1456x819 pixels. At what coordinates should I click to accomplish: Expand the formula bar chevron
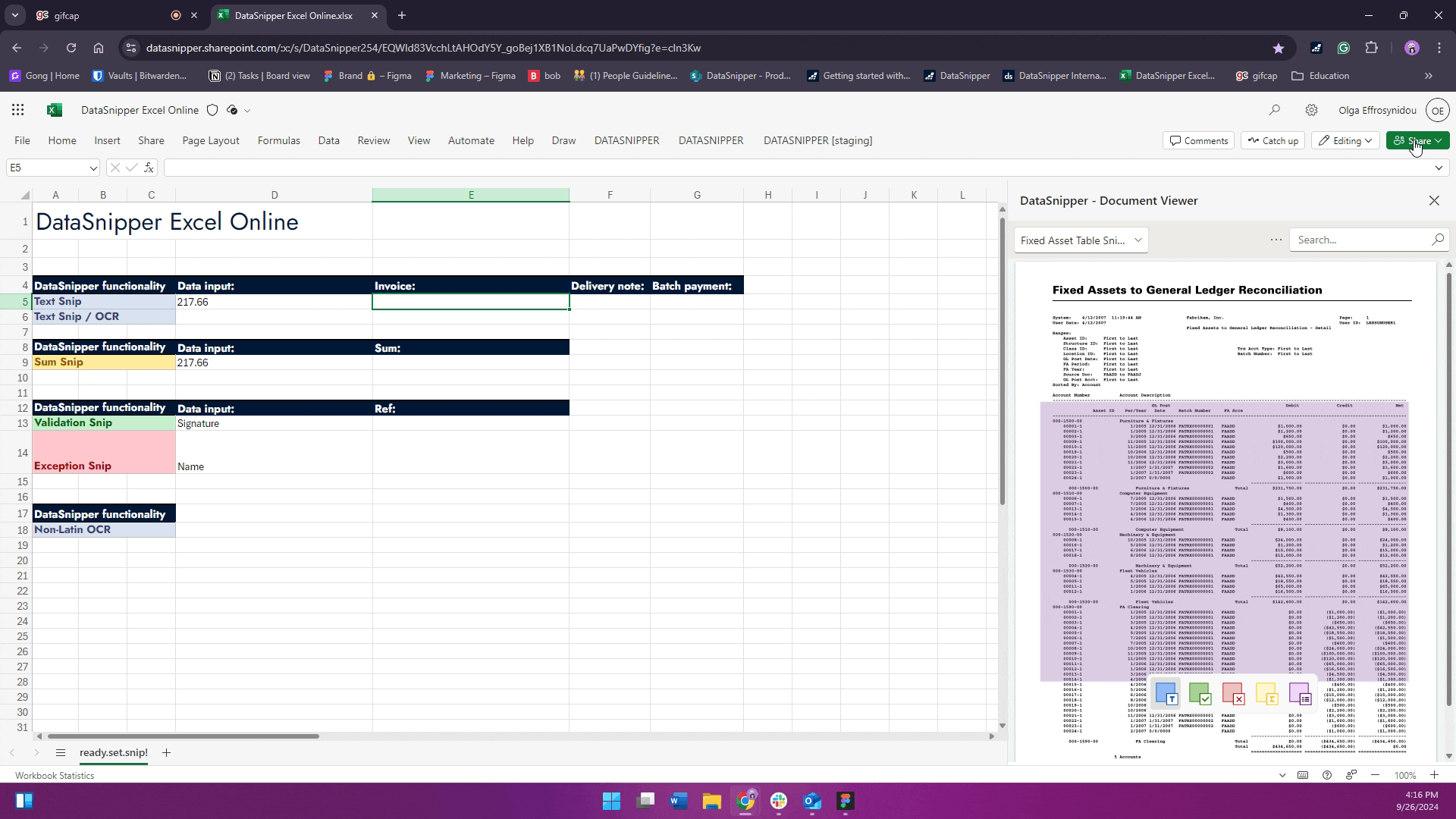click(x=1439, y=168)
